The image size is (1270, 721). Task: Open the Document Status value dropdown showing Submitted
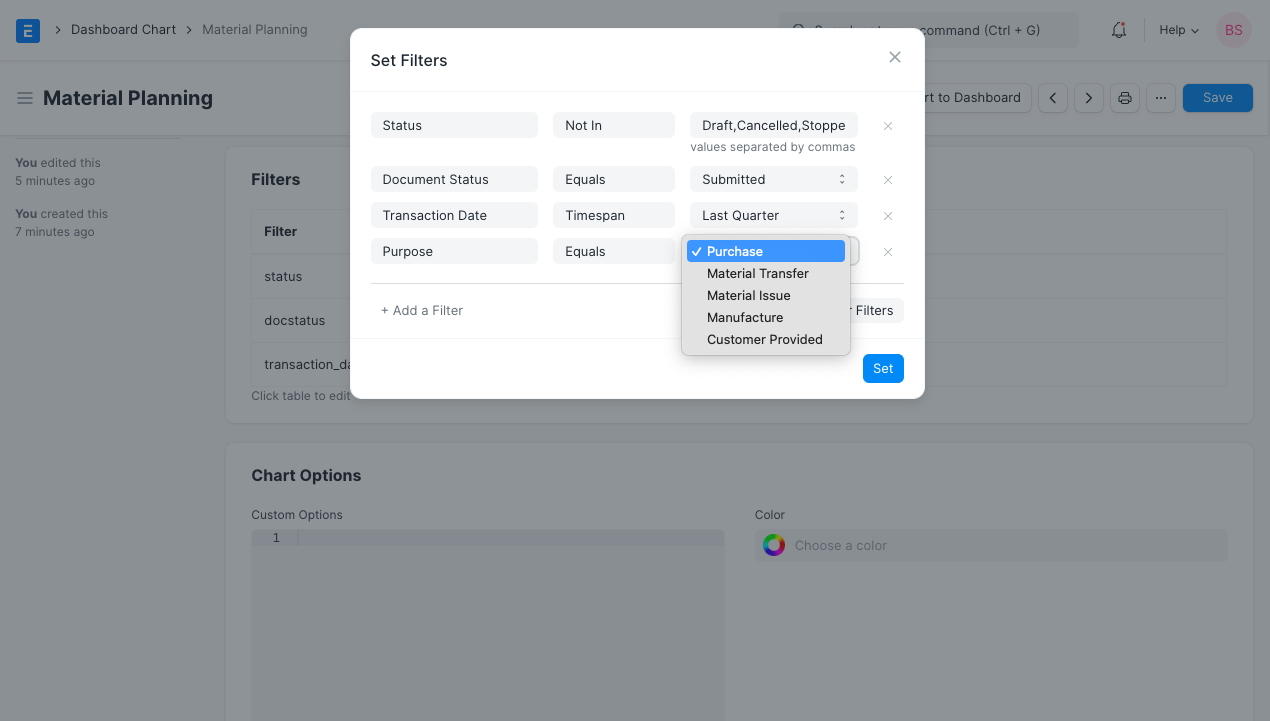pyautogui.click(x=772, y=179)
